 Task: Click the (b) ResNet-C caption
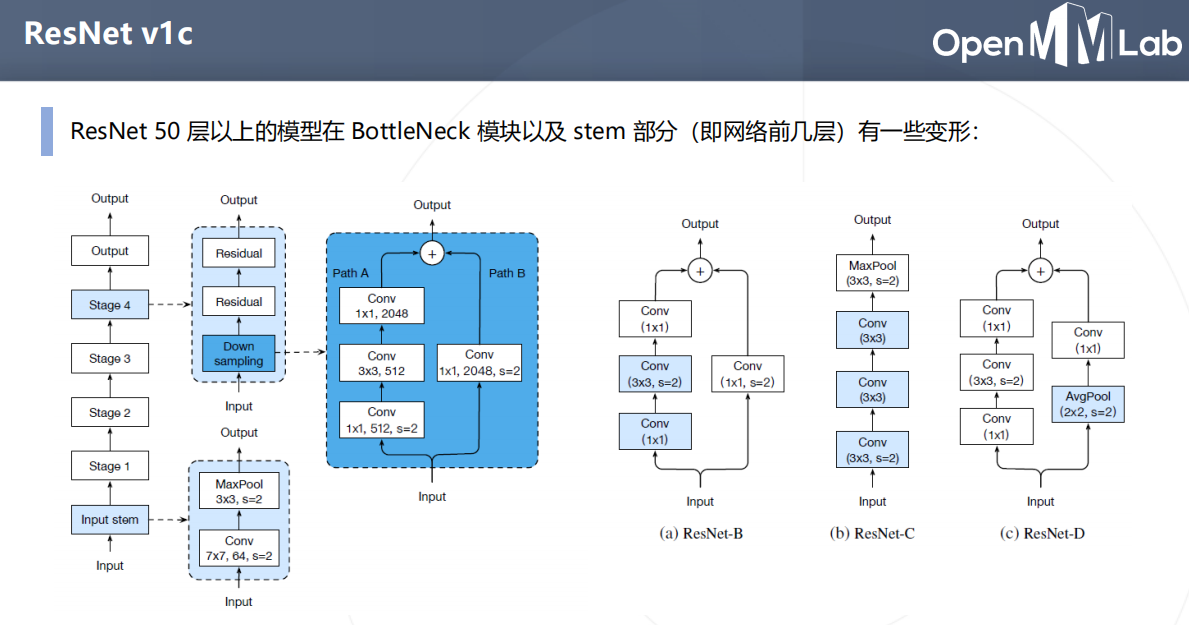872,533
